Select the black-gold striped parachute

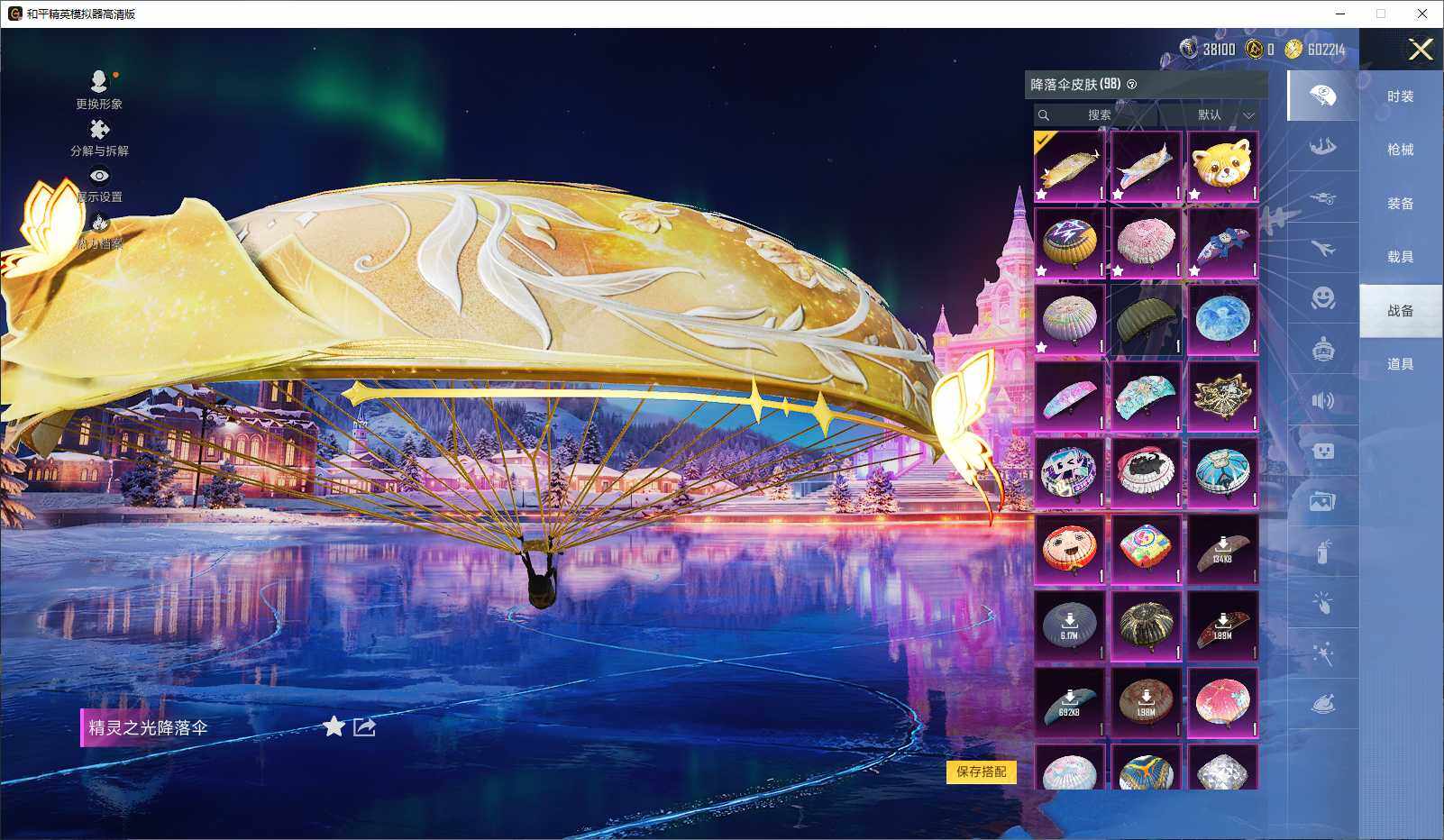coord(1147,626)
